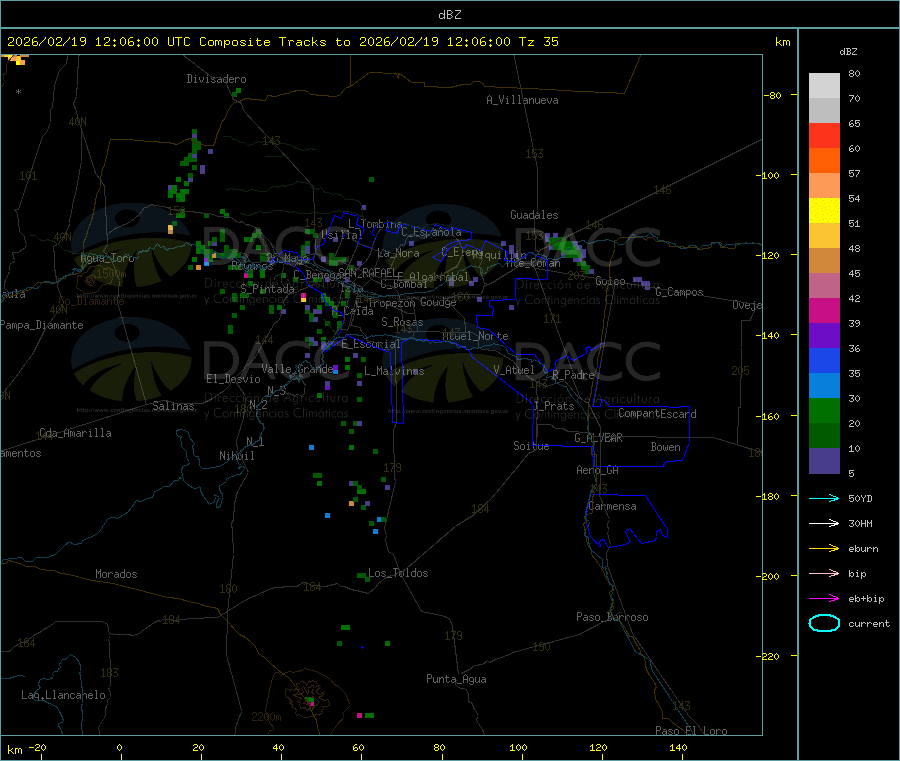This screenshot has width=900, height=761.
Task: Click the orange echo cell in top-left corner
Action: [x=19, y=59]
